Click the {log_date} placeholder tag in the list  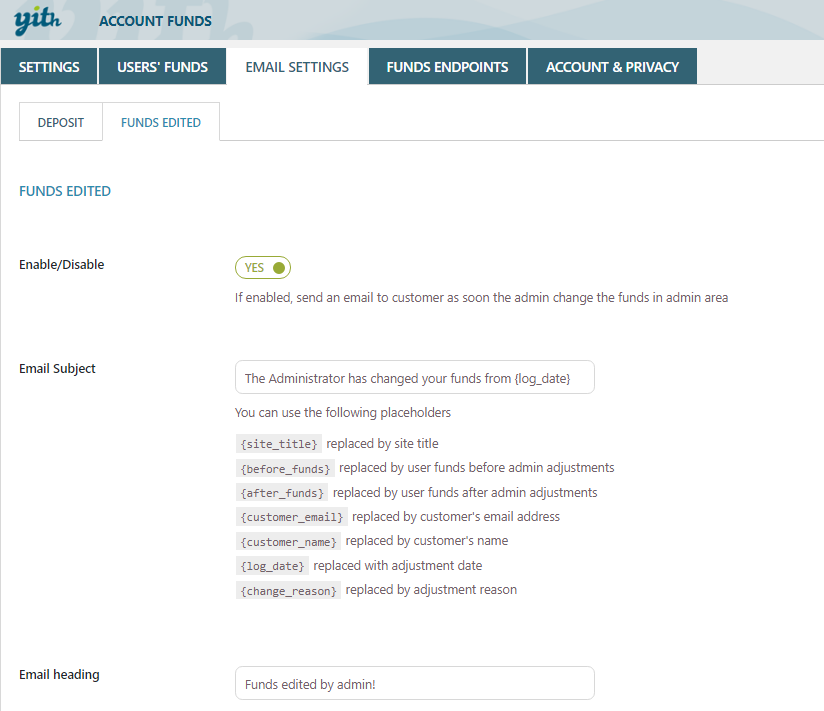coord(272,566)
